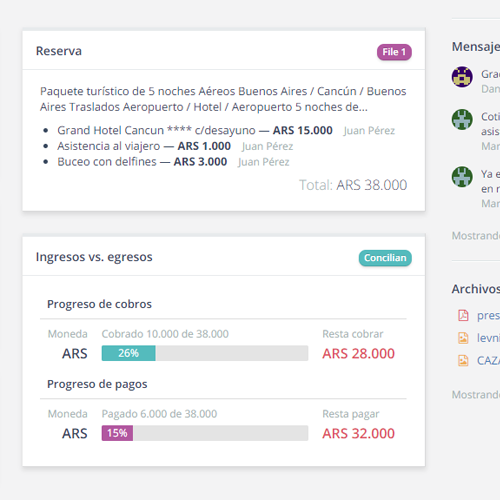Click the teal Concilian badge
Screen dimensions: 500x500
(385, 258)
